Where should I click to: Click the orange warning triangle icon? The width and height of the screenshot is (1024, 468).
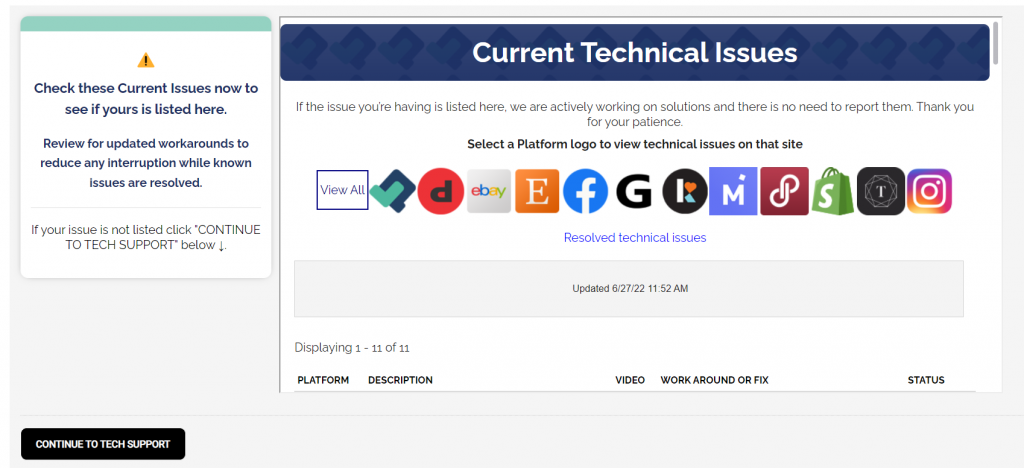pyautogui.click(x=146, y=60)
